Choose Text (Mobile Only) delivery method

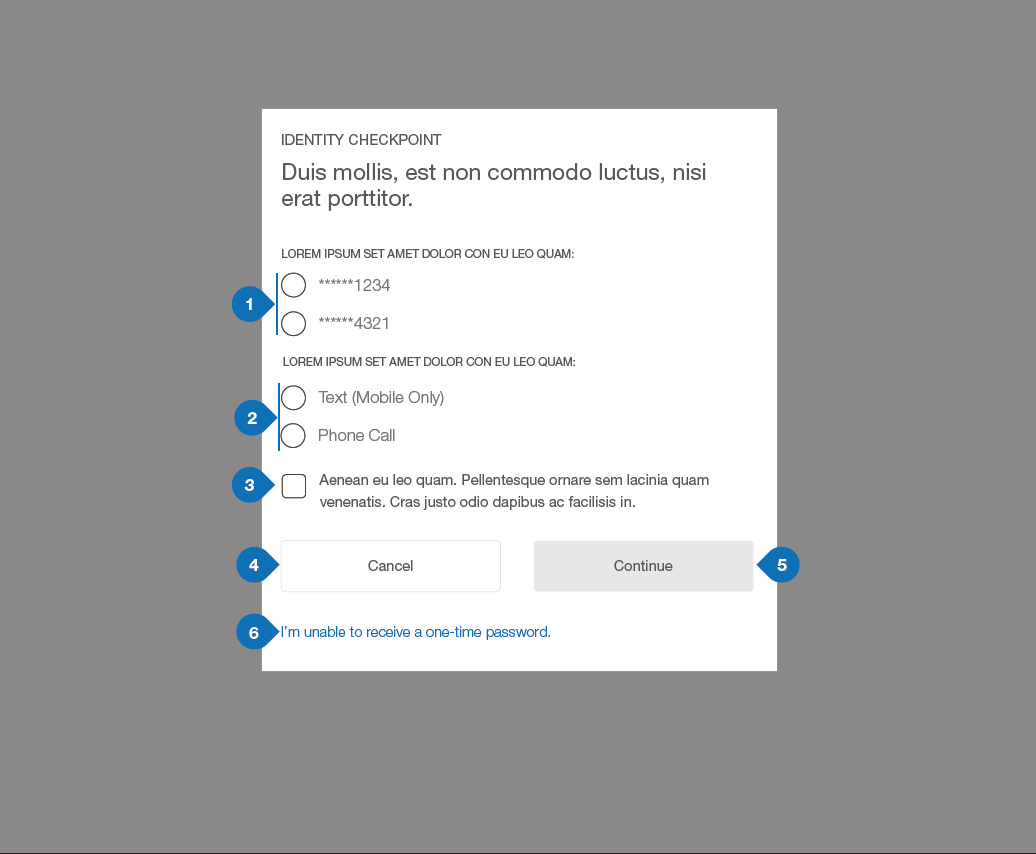[x=293, y=398]
